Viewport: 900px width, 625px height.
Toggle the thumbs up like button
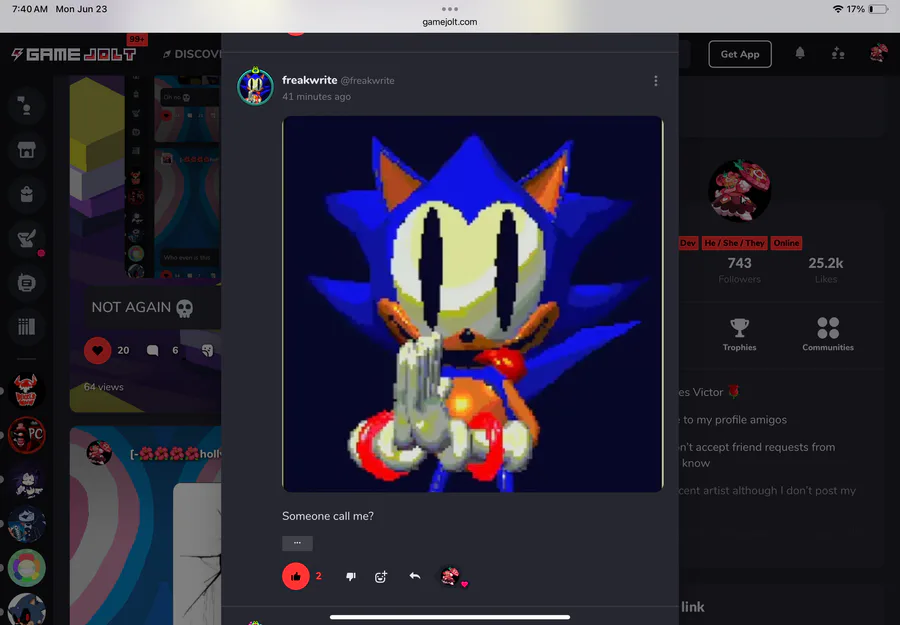296,576
